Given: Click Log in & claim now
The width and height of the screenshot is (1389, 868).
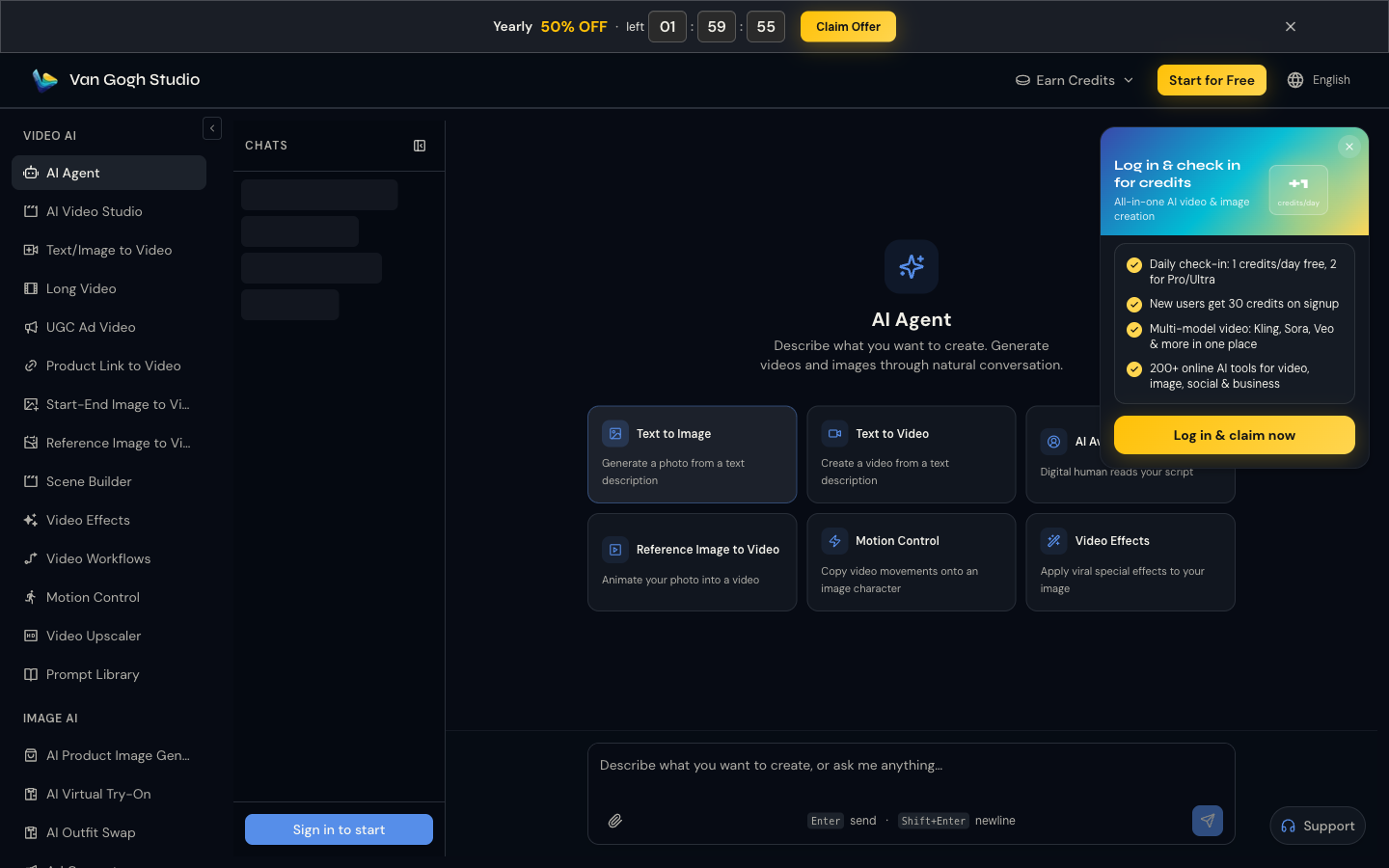Looking at the screenshot, I should (1235, 435).
